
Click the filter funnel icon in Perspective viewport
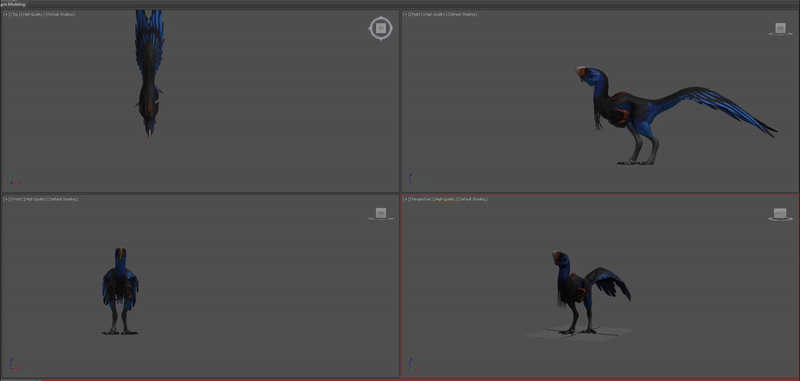[492, 199]
